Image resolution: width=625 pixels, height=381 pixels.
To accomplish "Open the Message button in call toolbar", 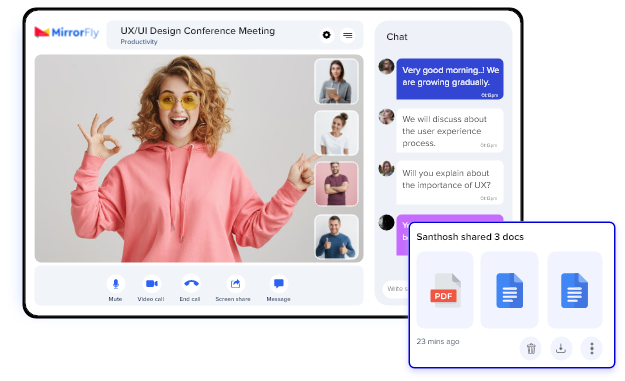I will (x=279, y=284).
